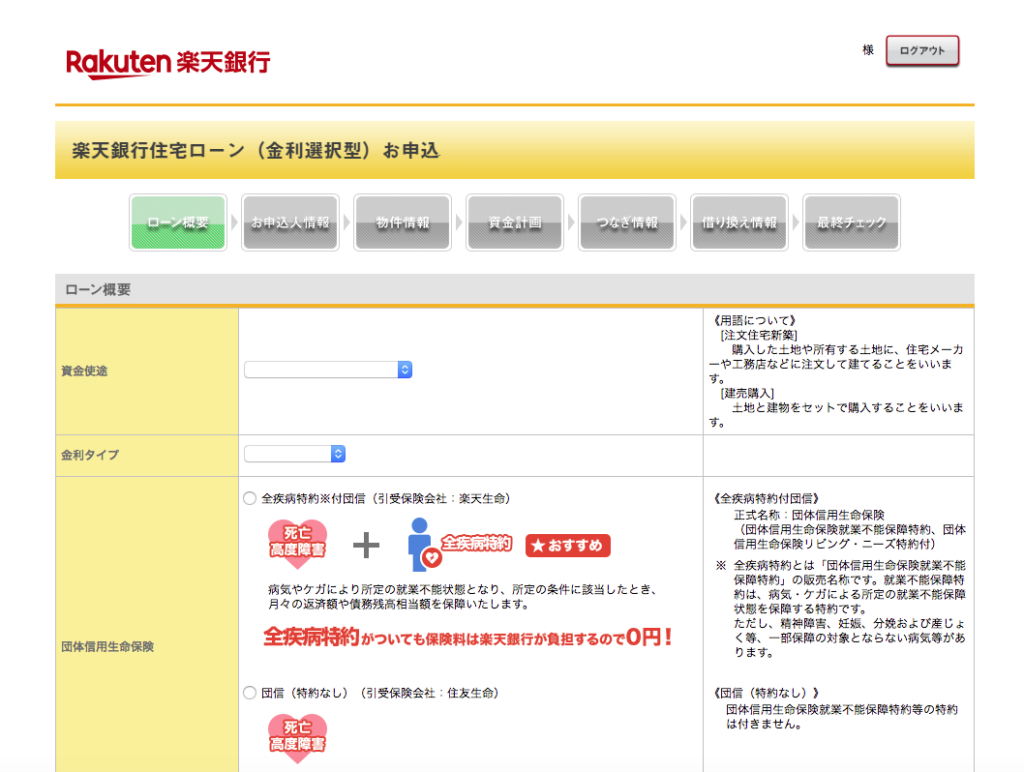Screen dimensions: 1024x772
Task: Select the ローン概要 step tab
Action: [178, 223]
